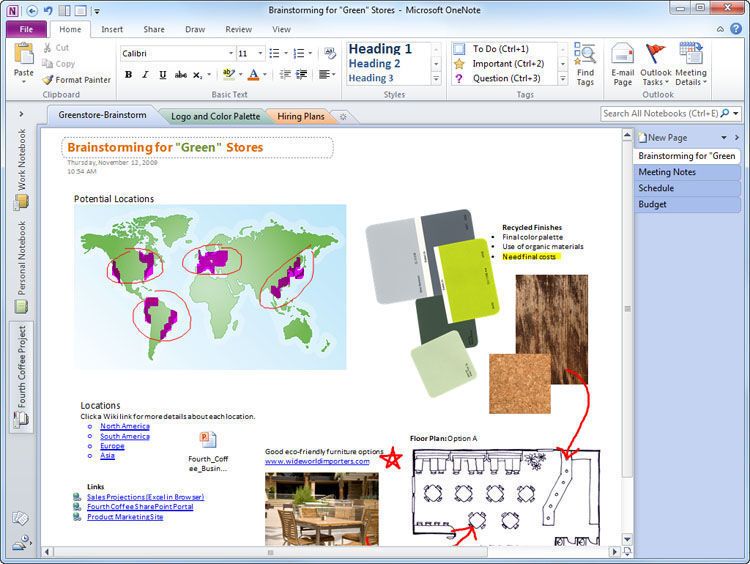The width and height of the screenshot is (750, 564).
Task: Select the world map image
Action: (210, 287)
